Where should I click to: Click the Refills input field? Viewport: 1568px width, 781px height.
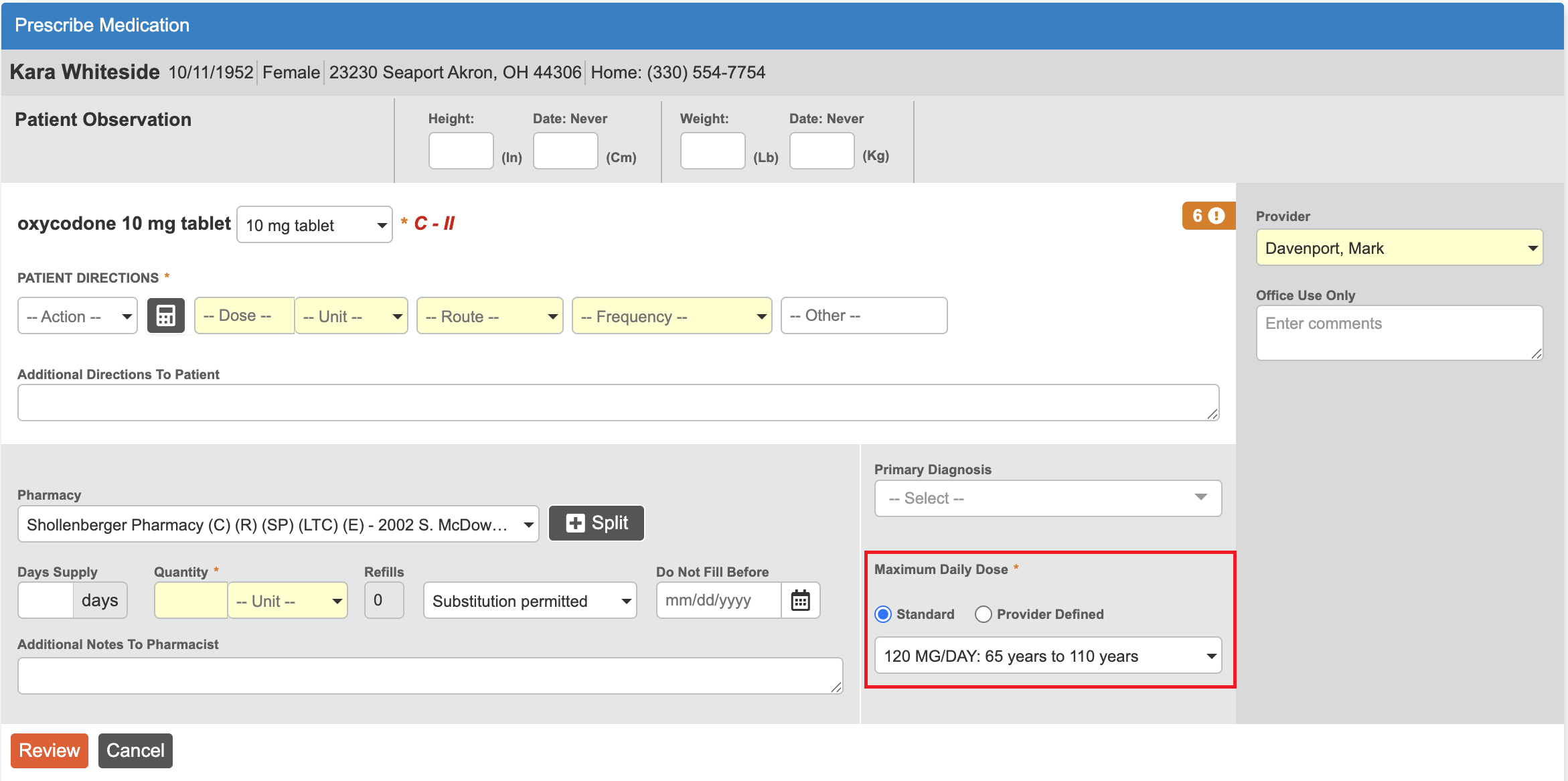[x=384, y=600]
